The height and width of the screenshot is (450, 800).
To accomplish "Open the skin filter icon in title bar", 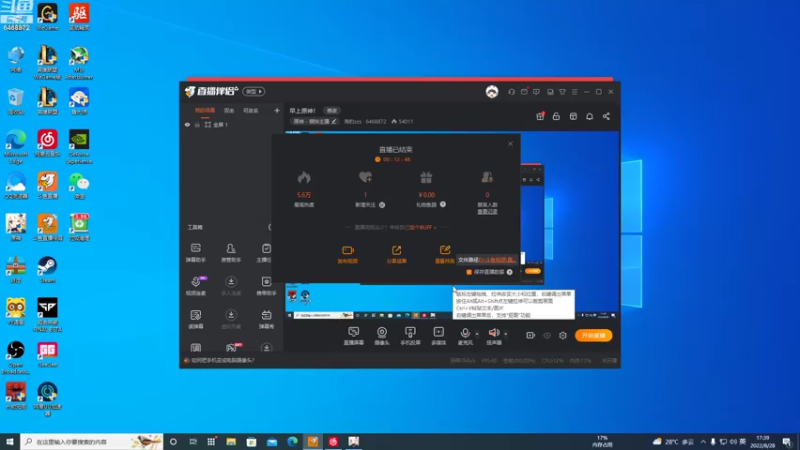I will coord(562,92).
